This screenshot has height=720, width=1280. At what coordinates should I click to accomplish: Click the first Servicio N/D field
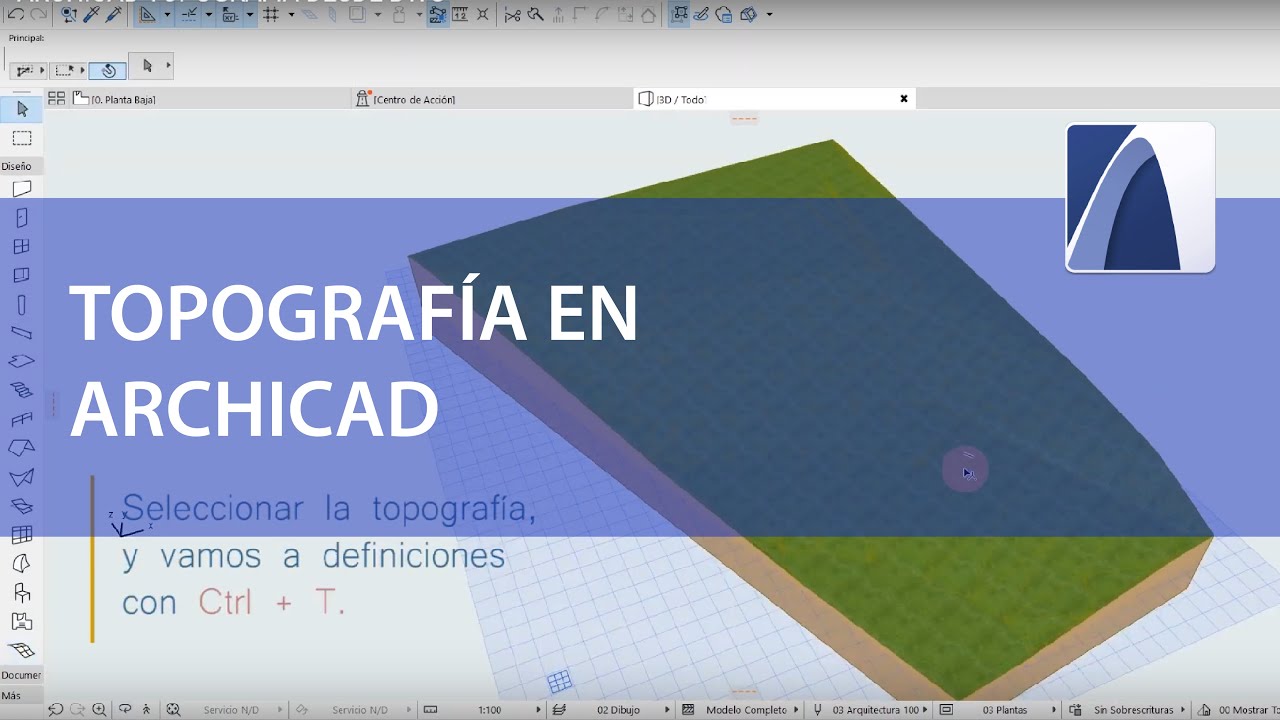(232, 710)
